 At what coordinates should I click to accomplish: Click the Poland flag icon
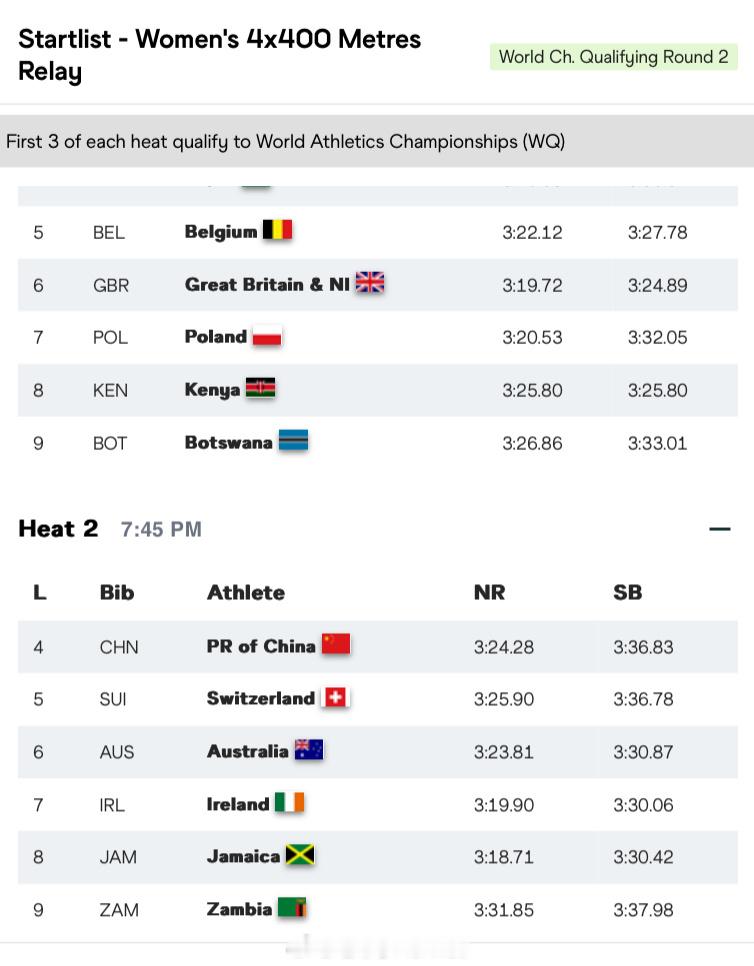click(267, 336)
